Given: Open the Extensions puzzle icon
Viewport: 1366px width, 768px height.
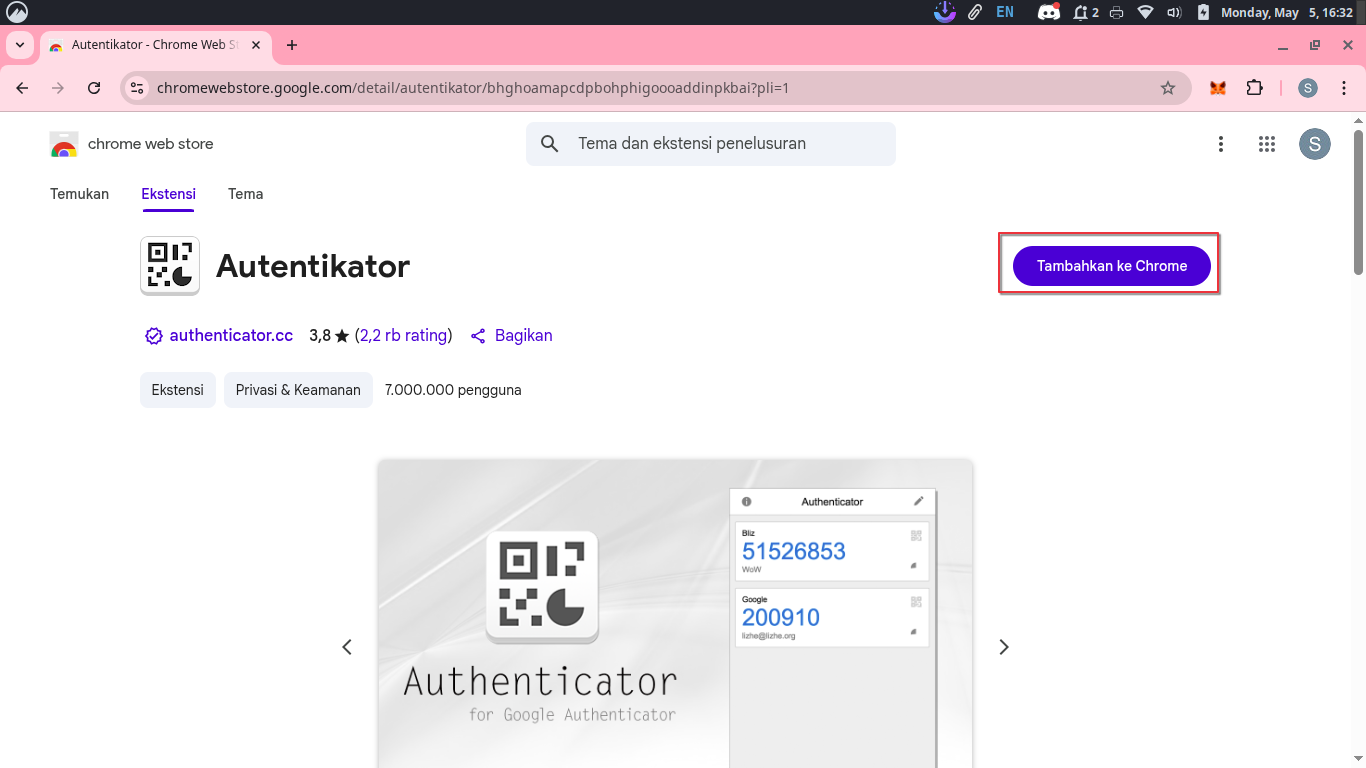Looking at the screenshot, I should (1254, 88).
